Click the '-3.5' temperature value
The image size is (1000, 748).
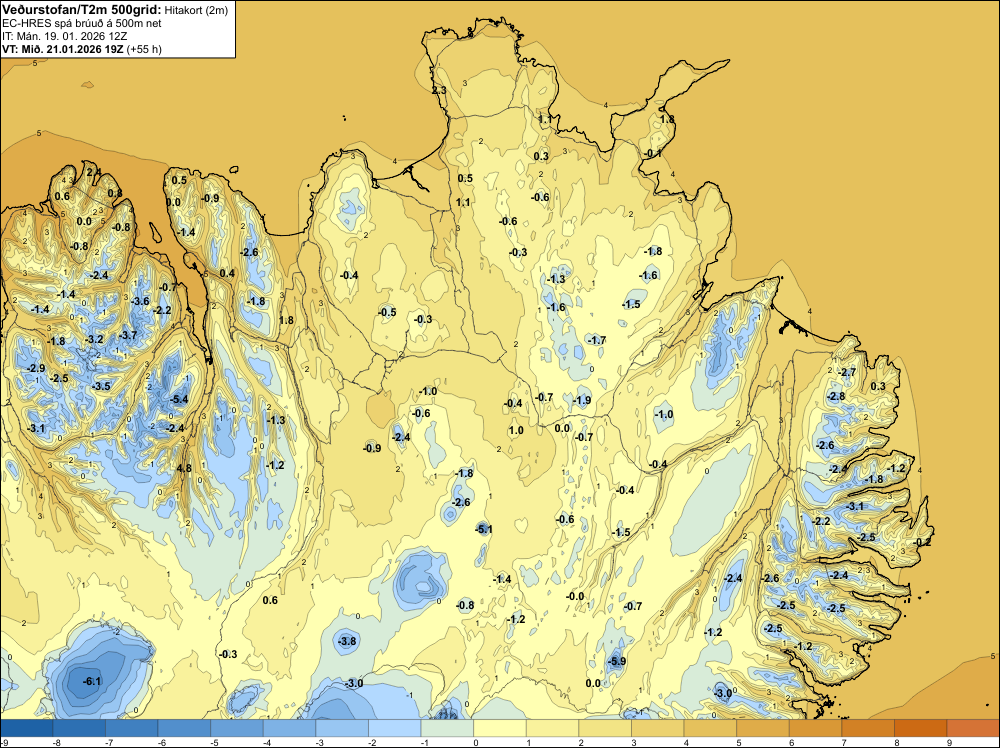[101, 386]
